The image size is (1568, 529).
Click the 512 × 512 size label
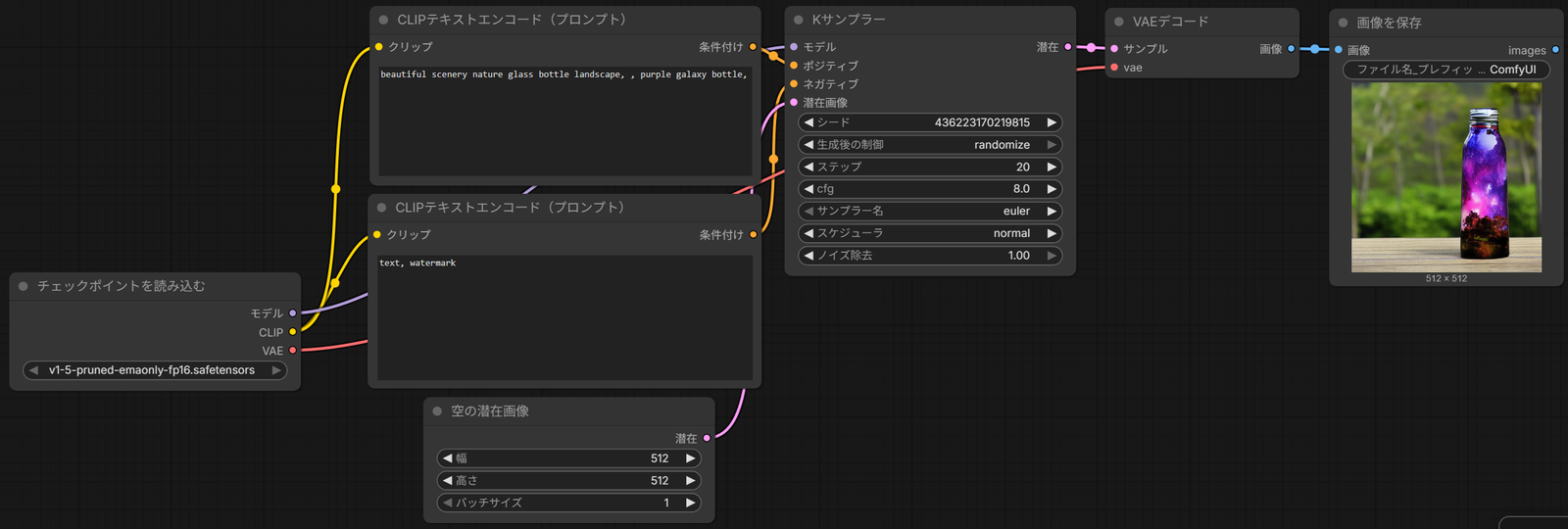click(1446, 278)
